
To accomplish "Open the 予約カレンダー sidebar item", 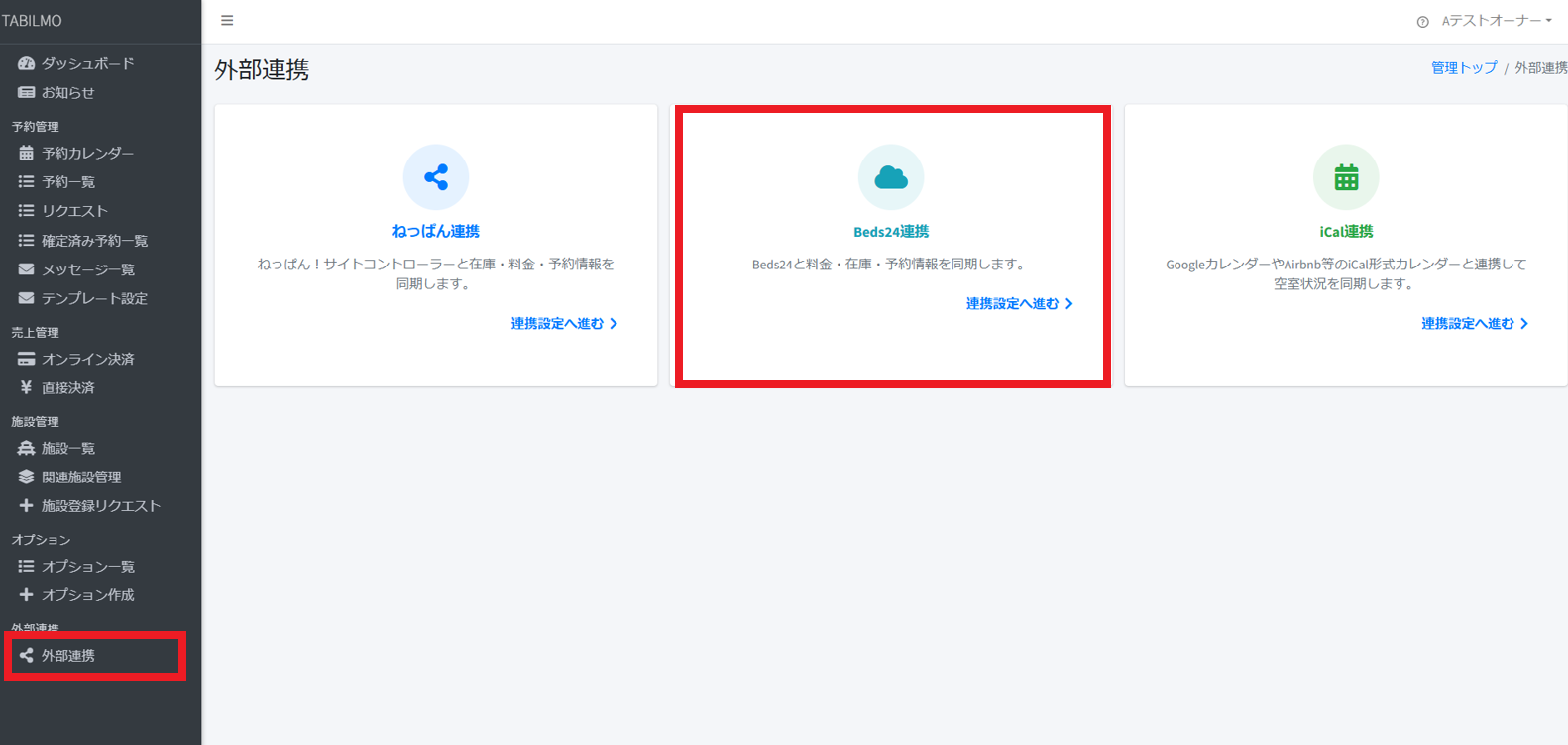I will click(87, 154).
